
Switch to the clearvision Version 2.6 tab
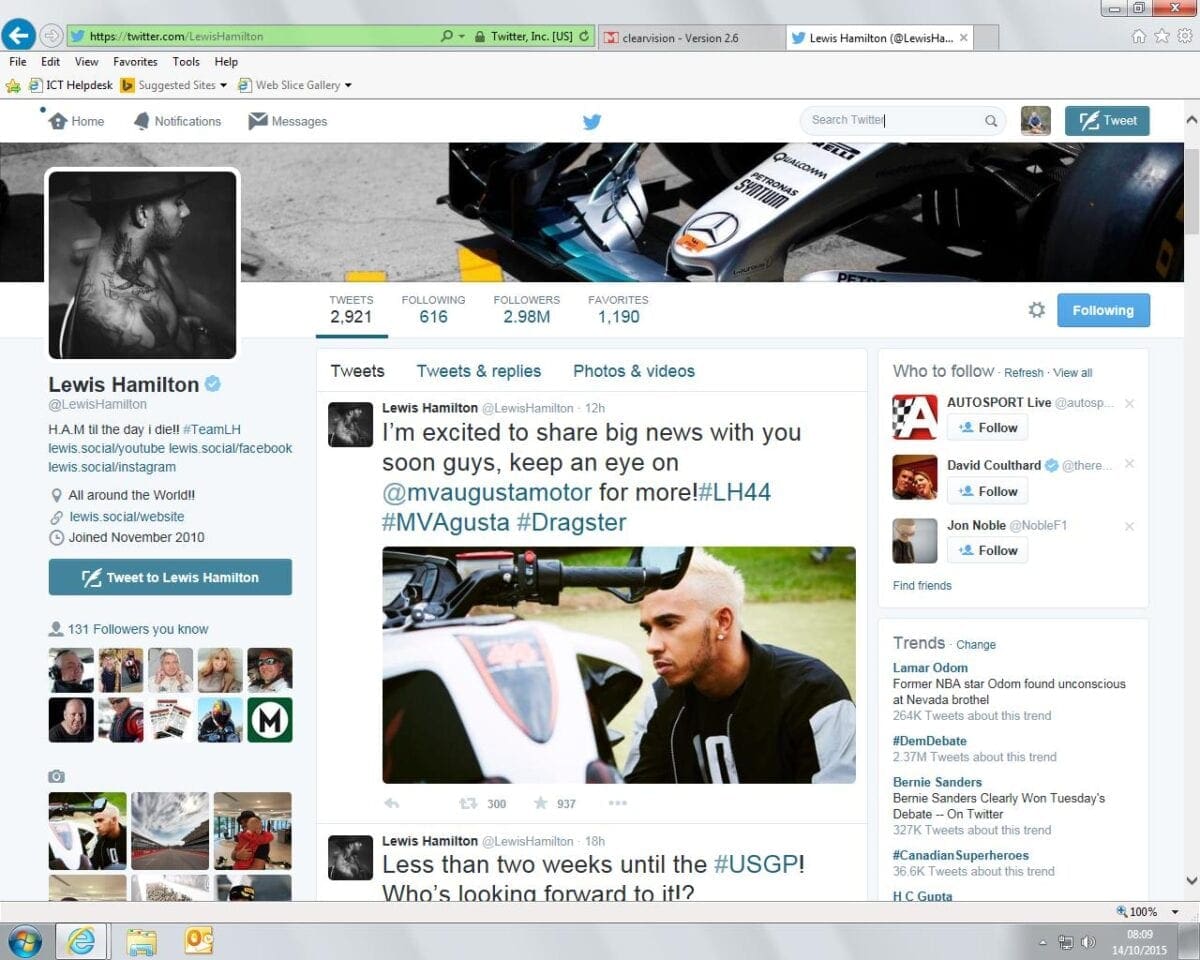coord(690,38)
